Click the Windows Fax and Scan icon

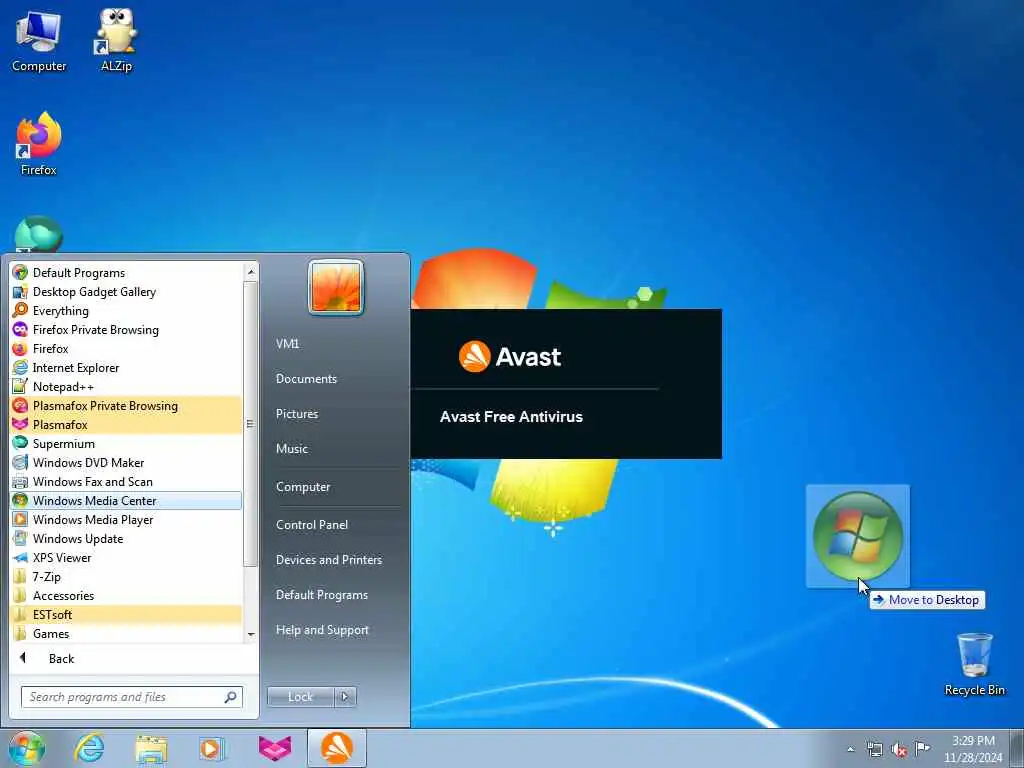[20, 481]
